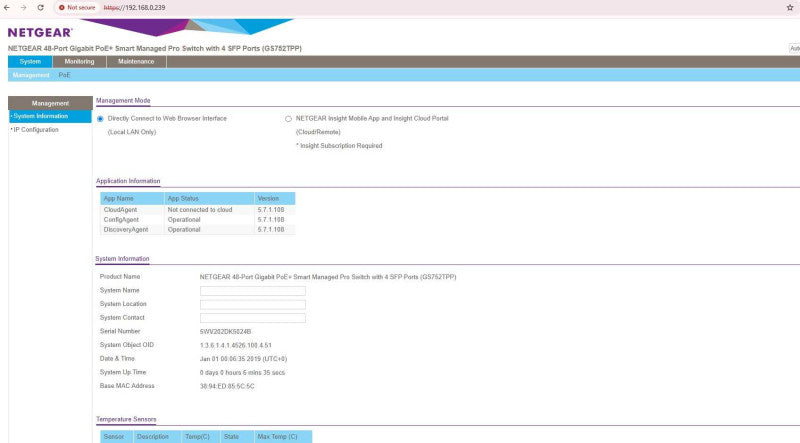Select NETGEAR Insight Mobile App and Cloud Portal

[x=288, y=118]
